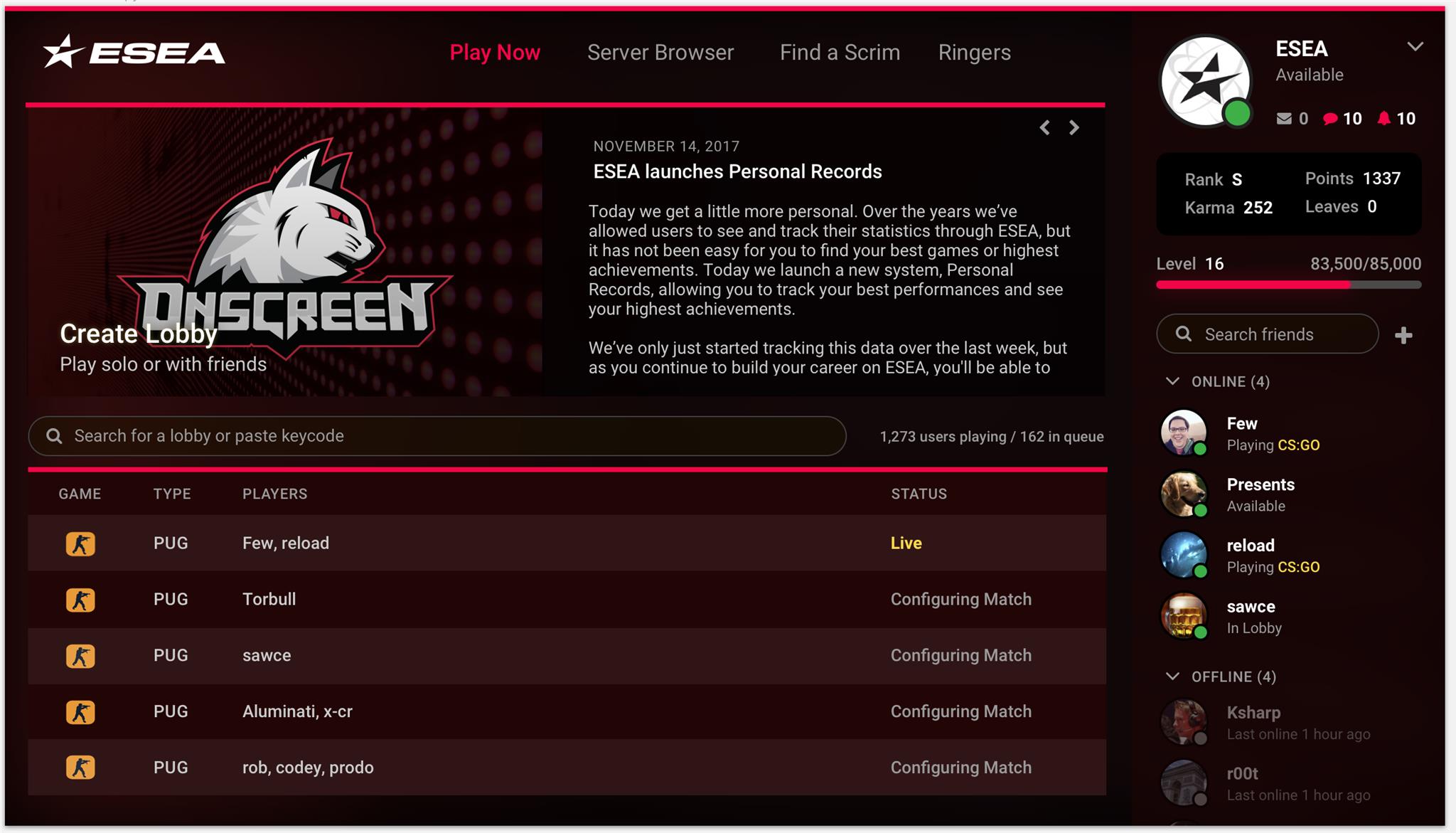Collapse the OFFLINE friends section
This screenshot has width=1456, height=833.
1173,676
